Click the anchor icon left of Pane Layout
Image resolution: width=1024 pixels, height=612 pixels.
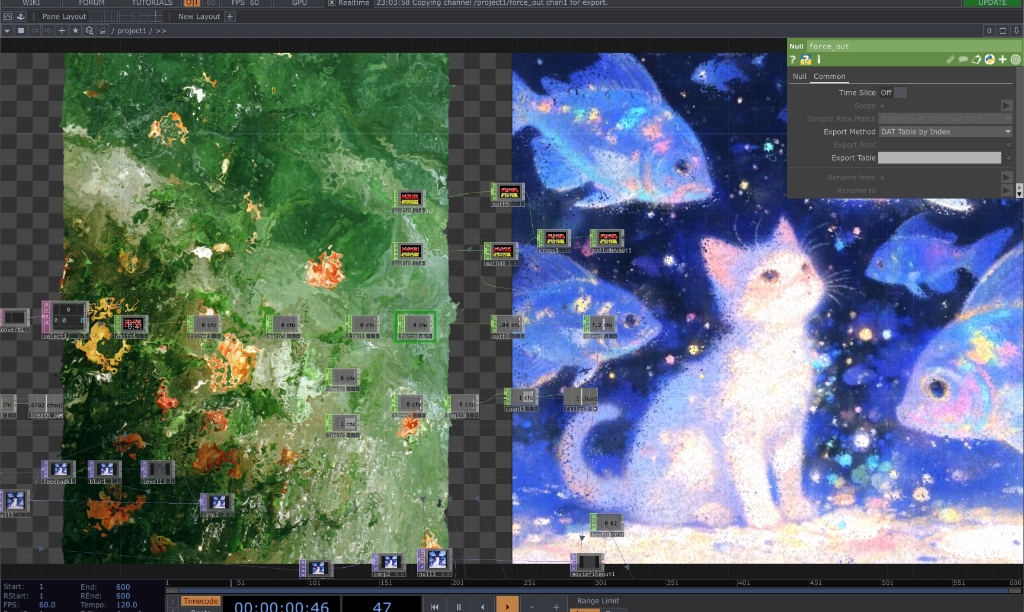[20, 16]
